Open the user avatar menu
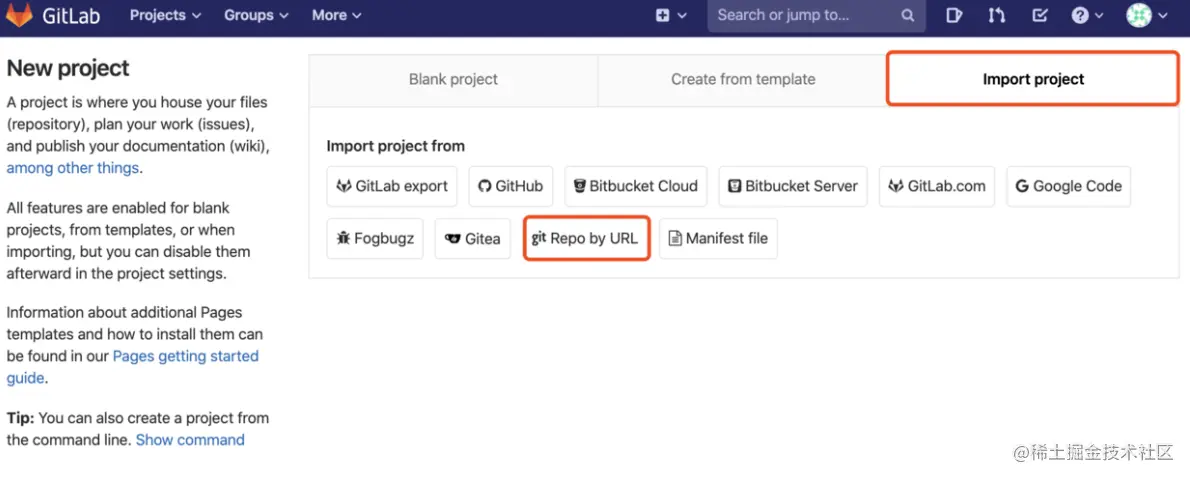1190x479 pixels. (x=1146, y=15)
